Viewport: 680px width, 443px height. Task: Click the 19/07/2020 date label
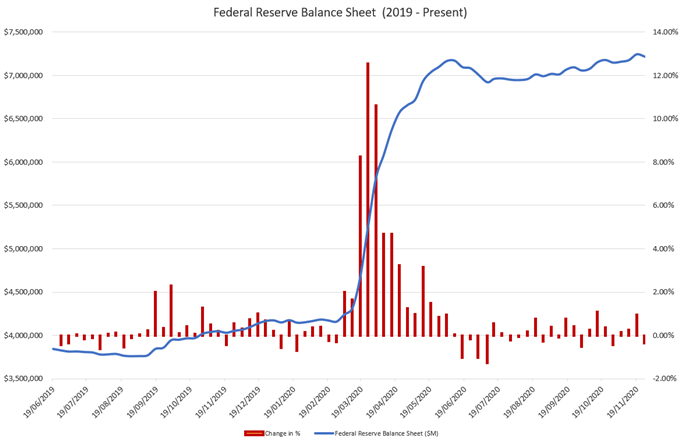484,402
